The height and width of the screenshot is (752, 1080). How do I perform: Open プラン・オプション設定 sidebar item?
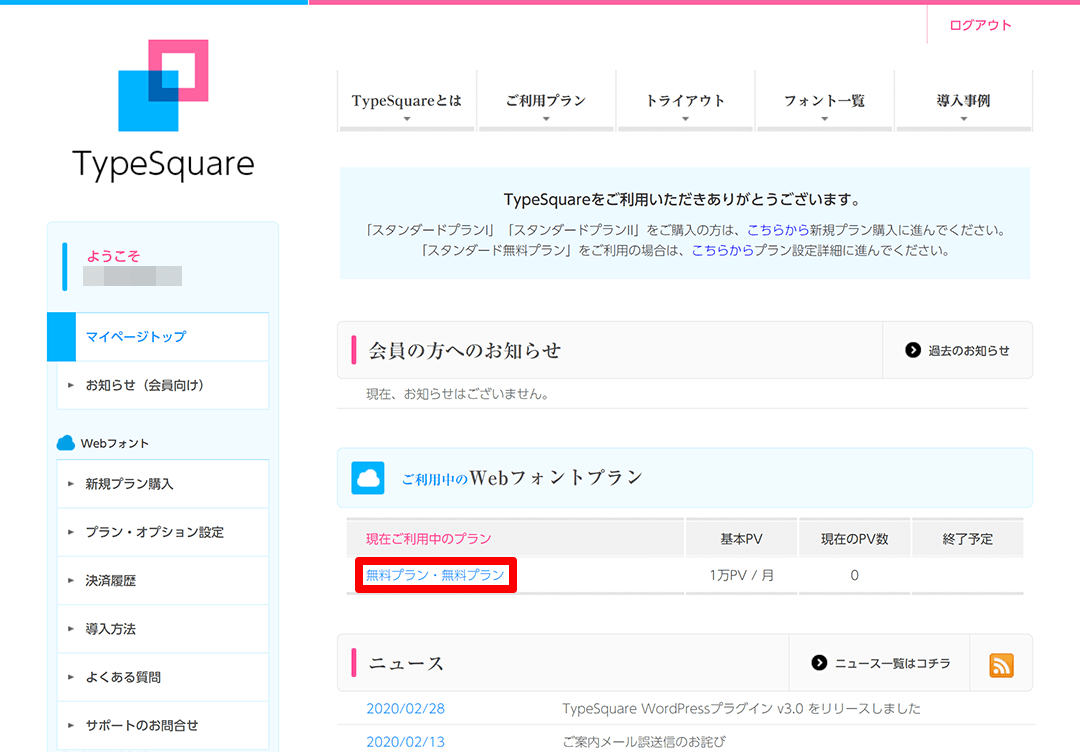tap(163, 532)
